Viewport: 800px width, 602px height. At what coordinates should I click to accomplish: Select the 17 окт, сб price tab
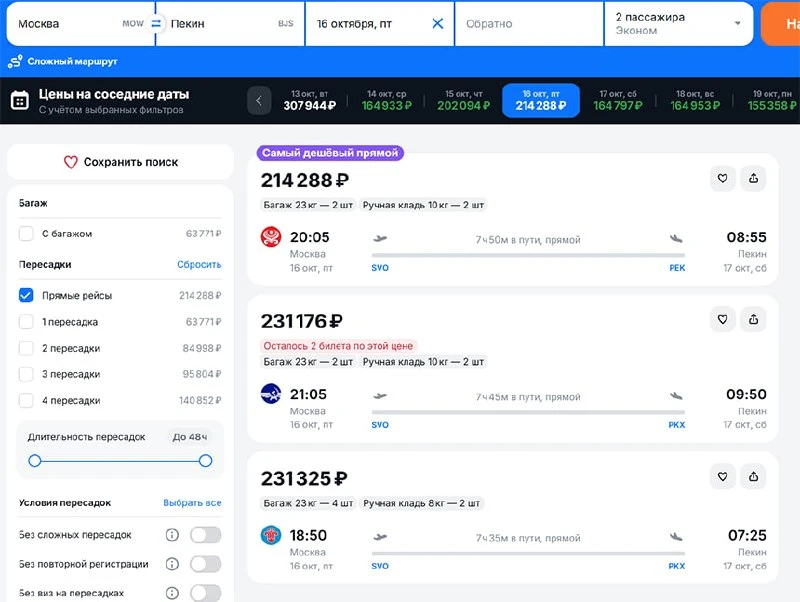coord(618,100)
